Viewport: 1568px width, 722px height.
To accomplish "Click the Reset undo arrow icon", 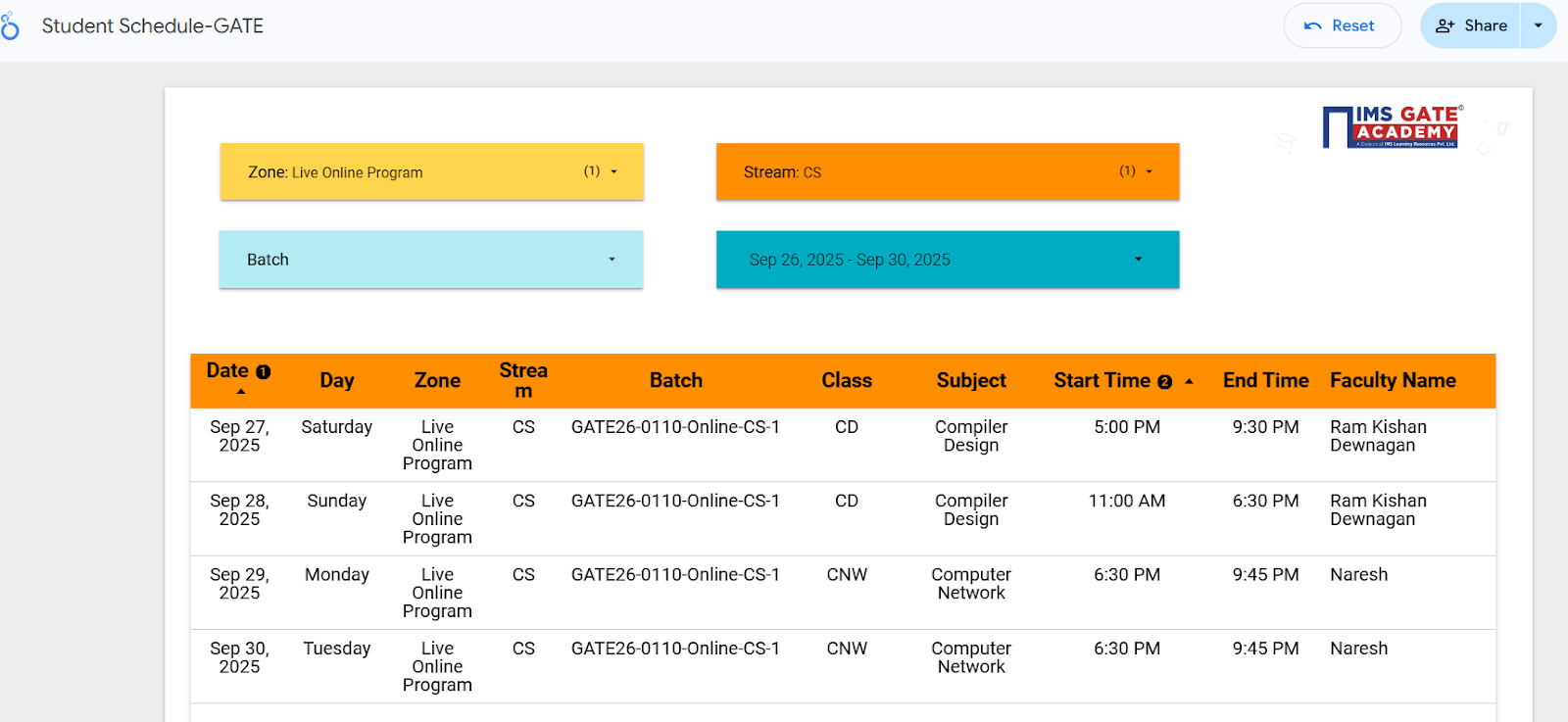I will point(1313,26).
